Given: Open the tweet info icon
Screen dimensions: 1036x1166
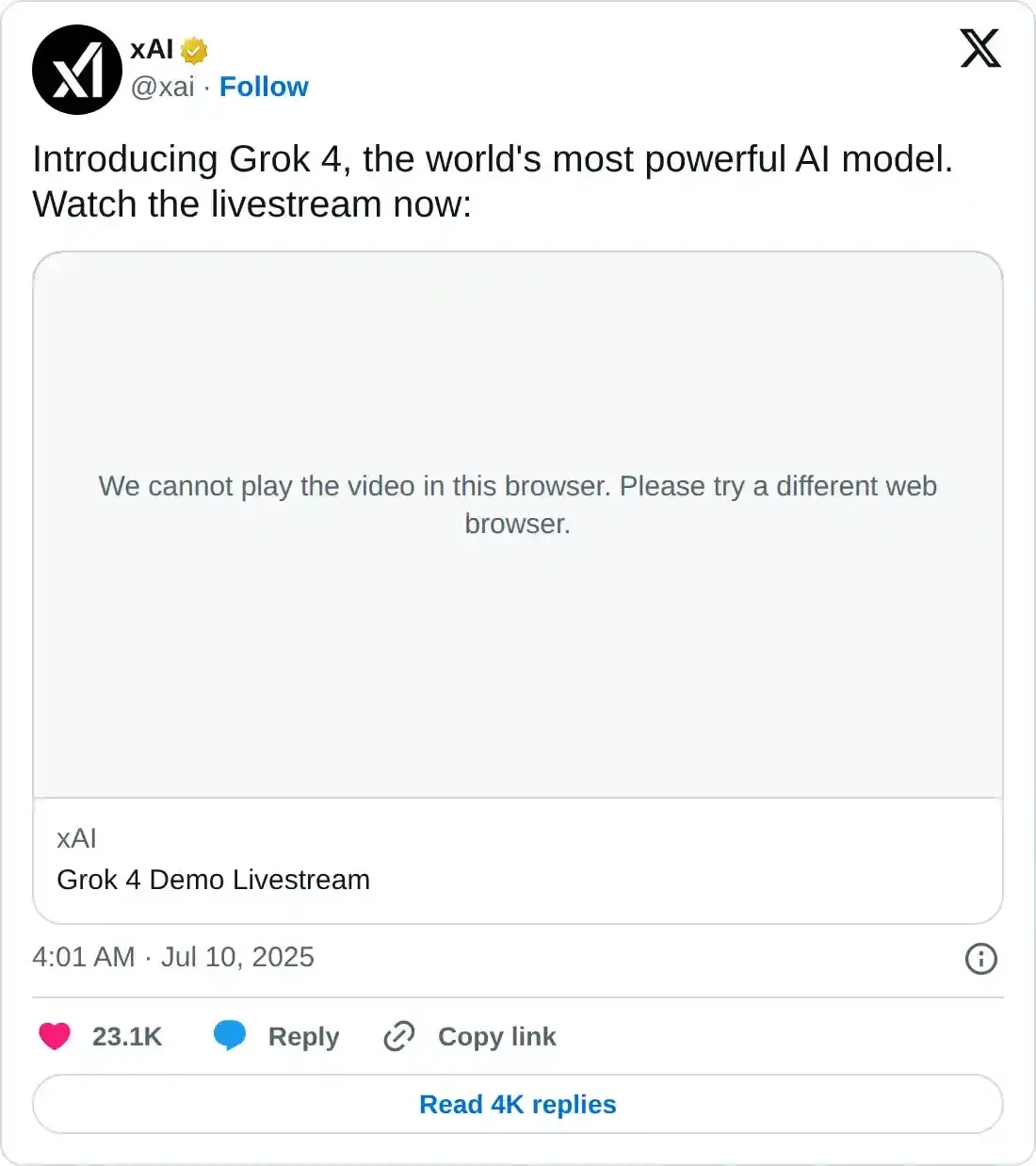Looking at the screenshot, I should coord(980,959).
